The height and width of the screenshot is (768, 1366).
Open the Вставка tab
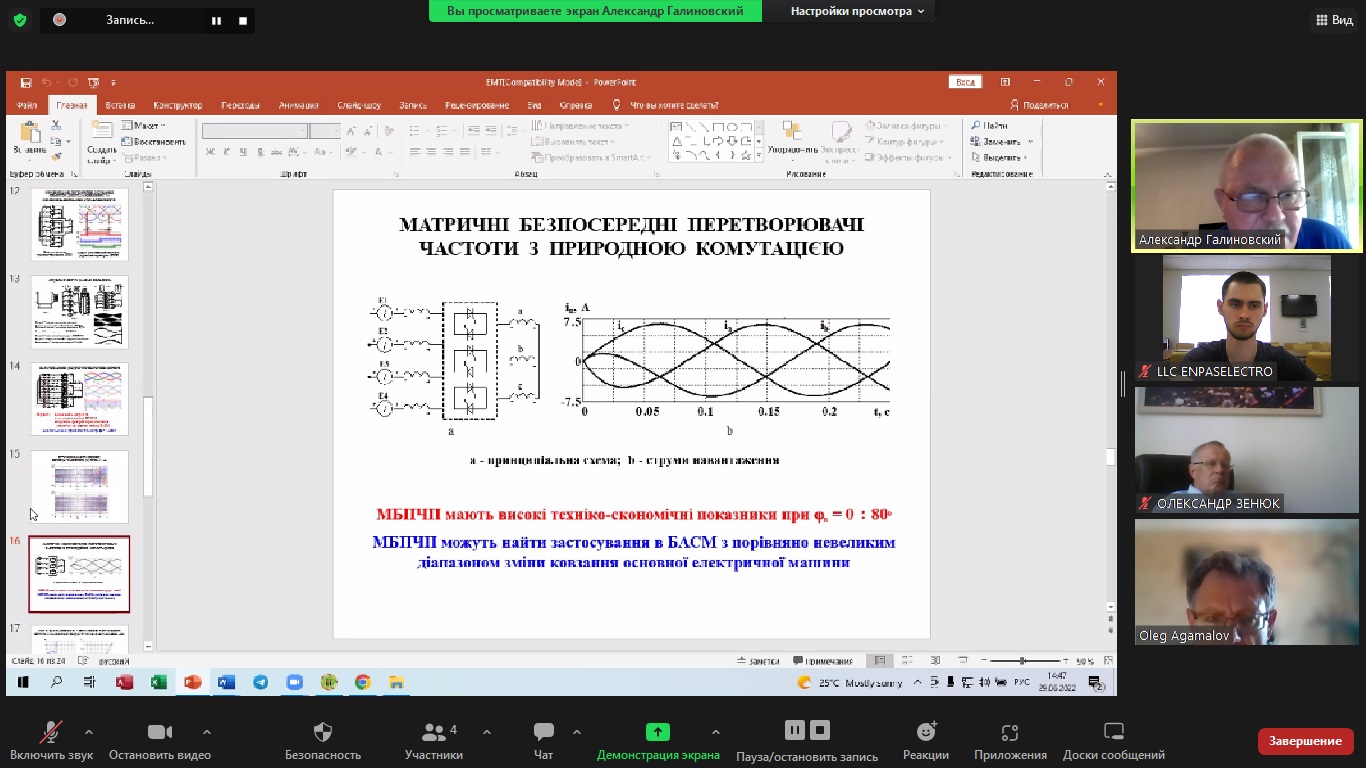tap(120, 105)
